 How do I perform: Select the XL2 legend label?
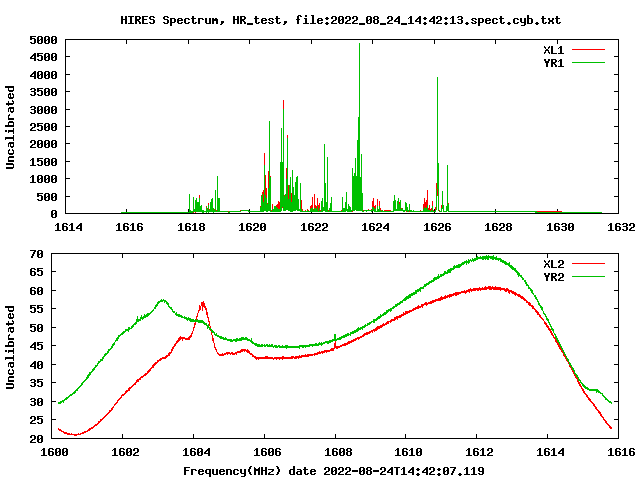tap(553, 264)
